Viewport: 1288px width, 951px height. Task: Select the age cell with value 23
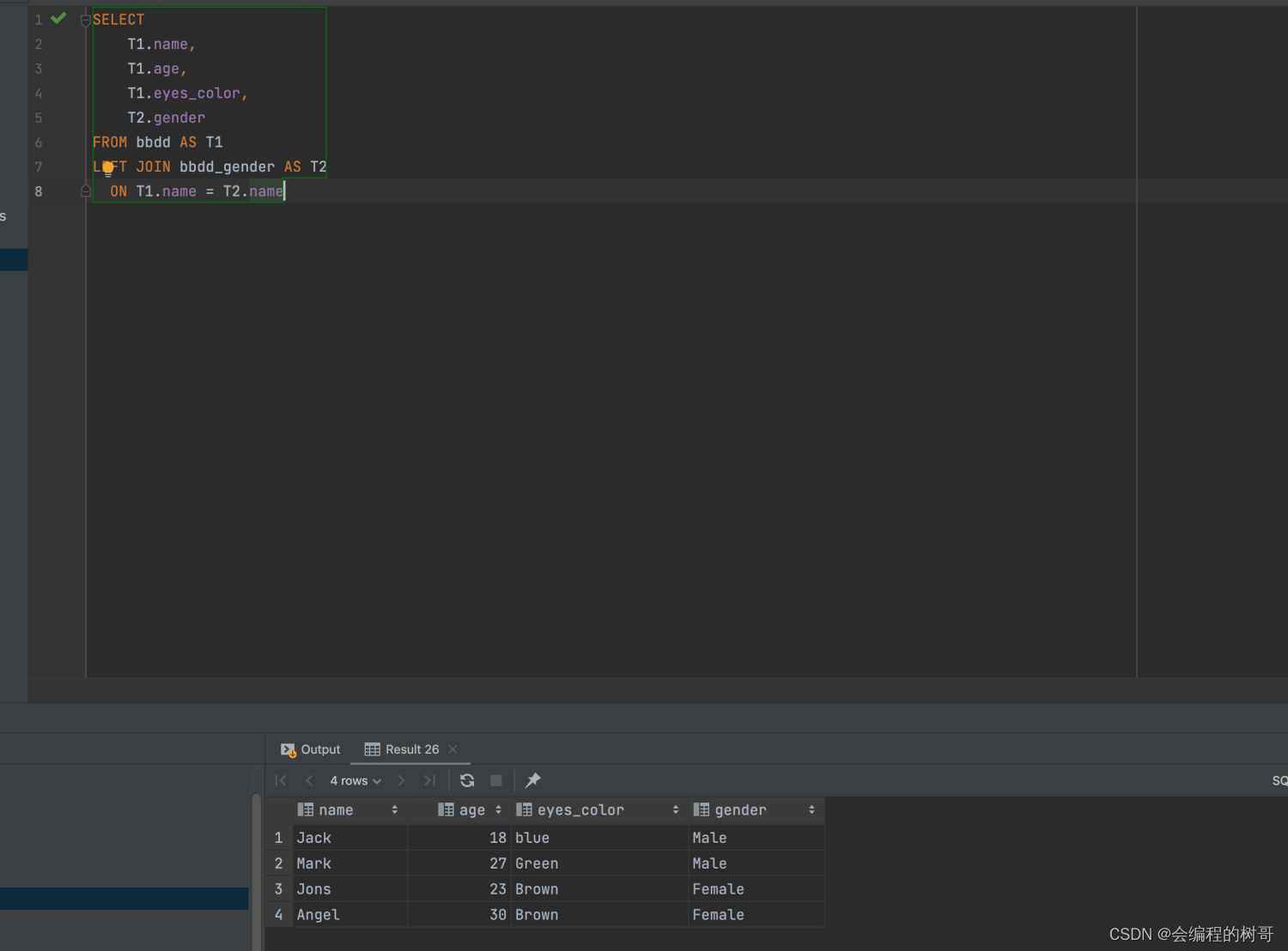click(x=459, y=889)
